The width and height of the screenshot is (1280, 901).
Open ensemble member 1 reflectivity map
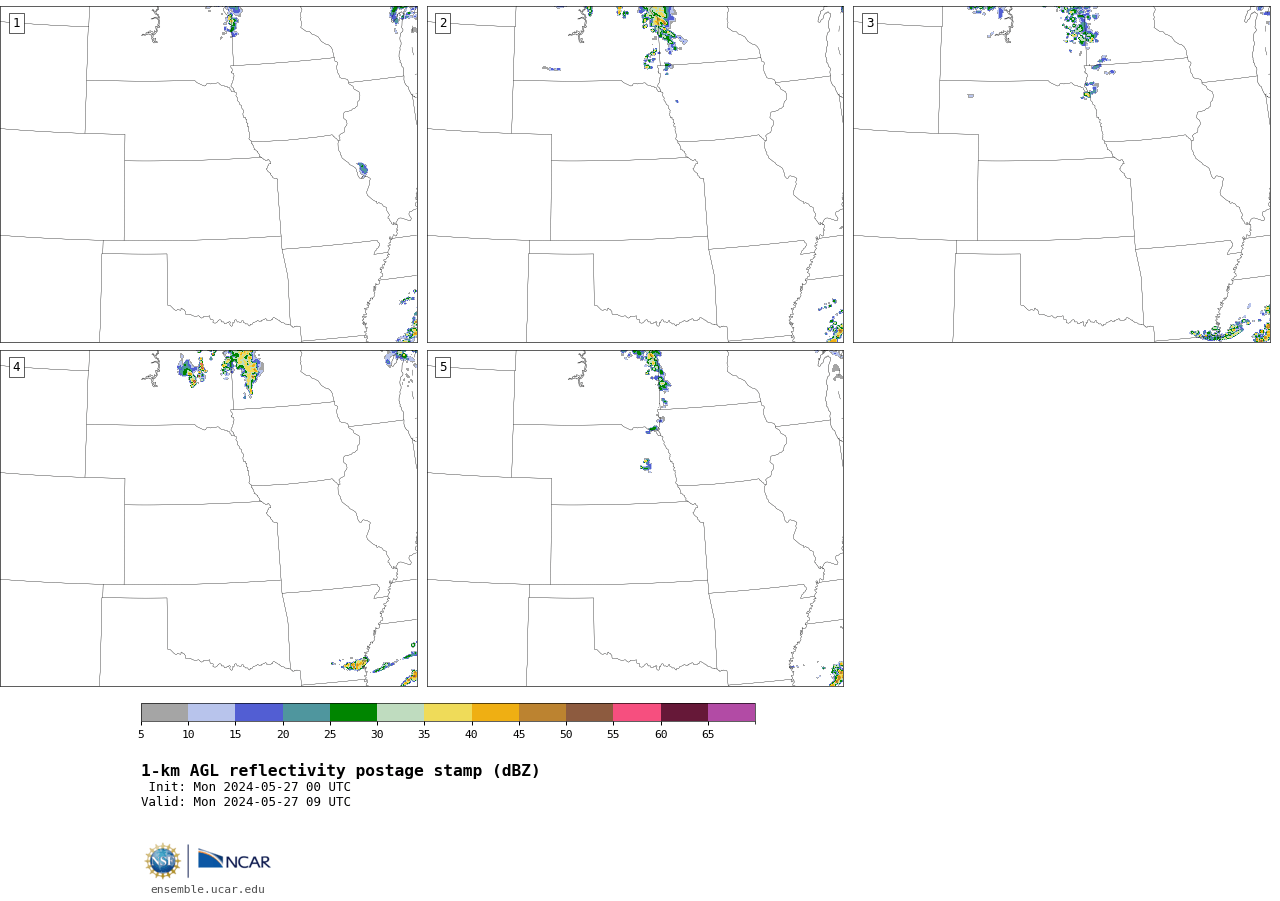tap(209, 174)
